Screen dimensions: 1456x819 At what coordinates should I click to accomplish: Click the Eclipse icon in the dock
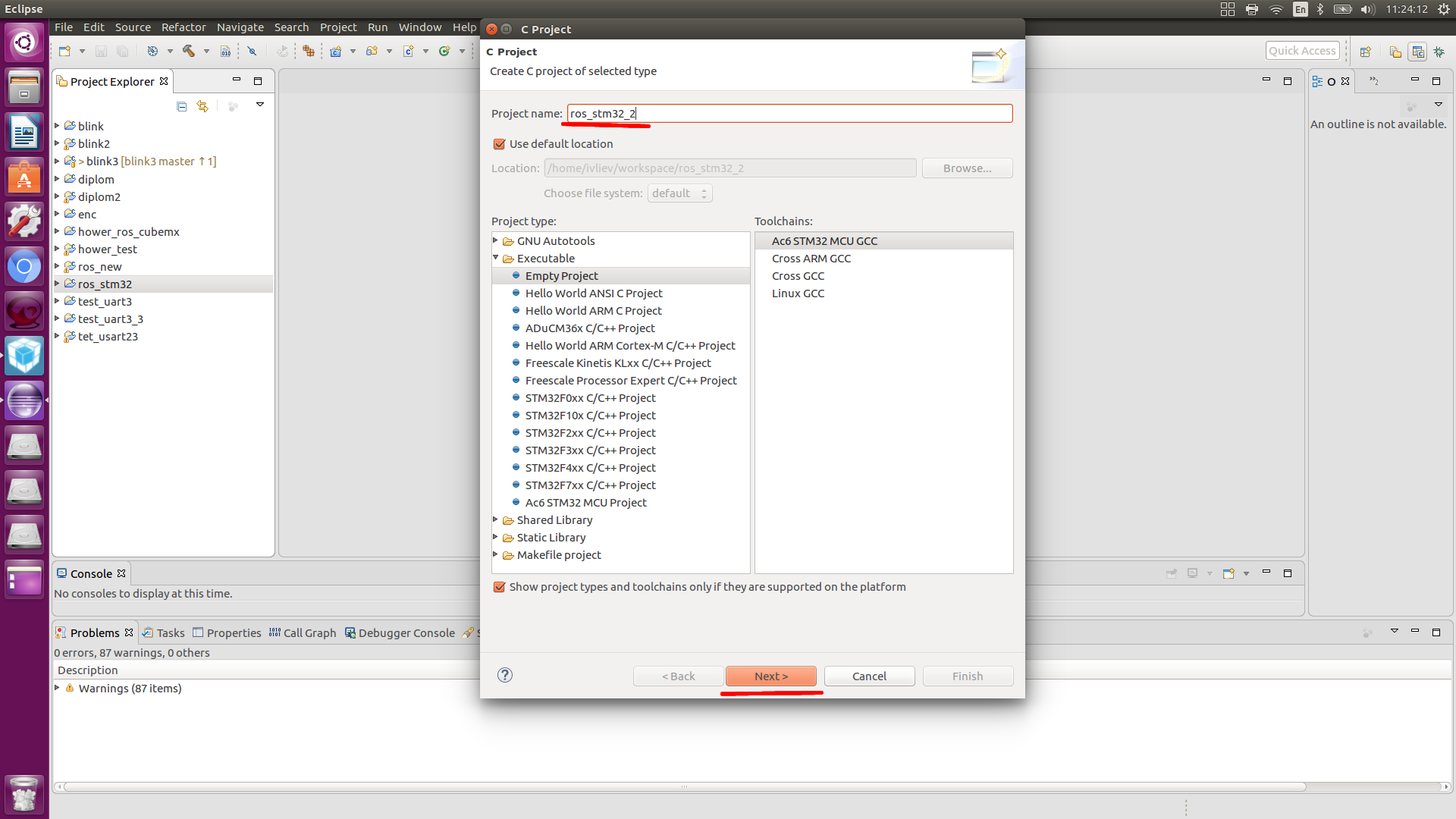24,400
